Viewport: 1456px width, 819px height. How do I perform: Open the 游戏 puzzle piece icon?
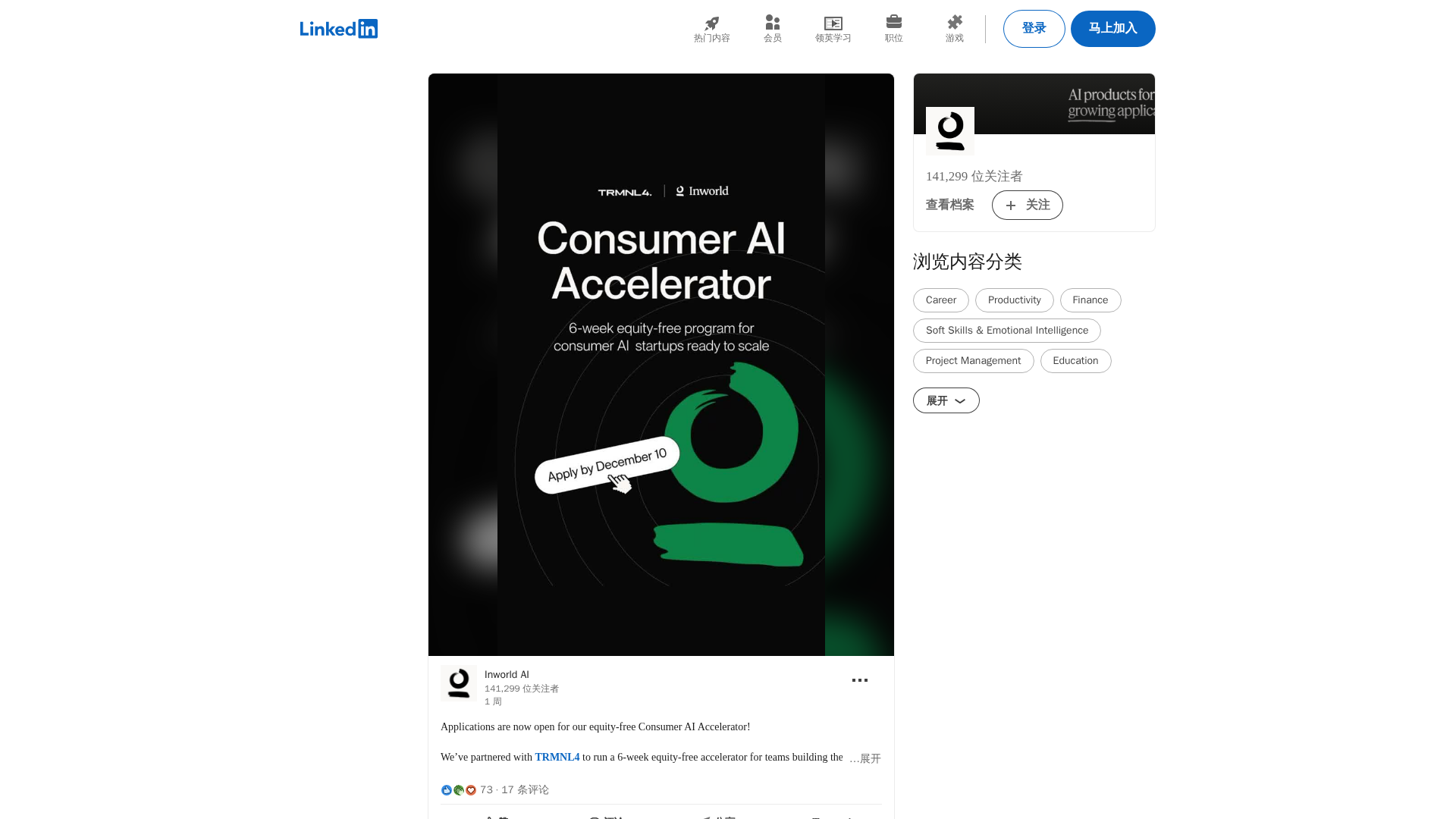pos(954,23)
